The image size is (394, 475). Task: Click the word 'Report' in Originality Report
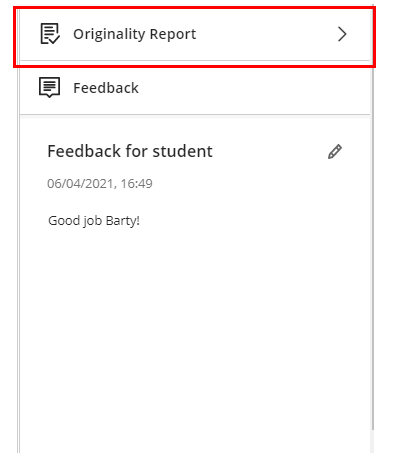(173, 35)
